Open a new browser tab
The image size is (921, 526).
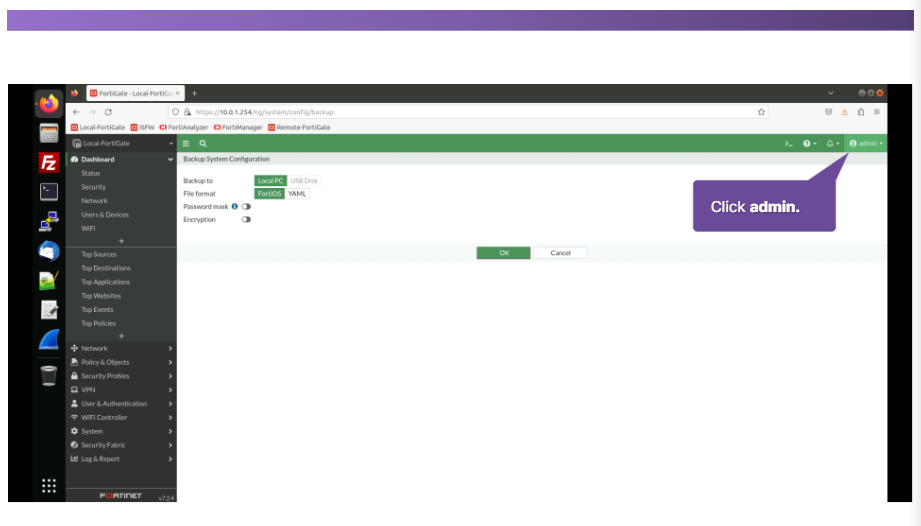[x=194, y=93]
